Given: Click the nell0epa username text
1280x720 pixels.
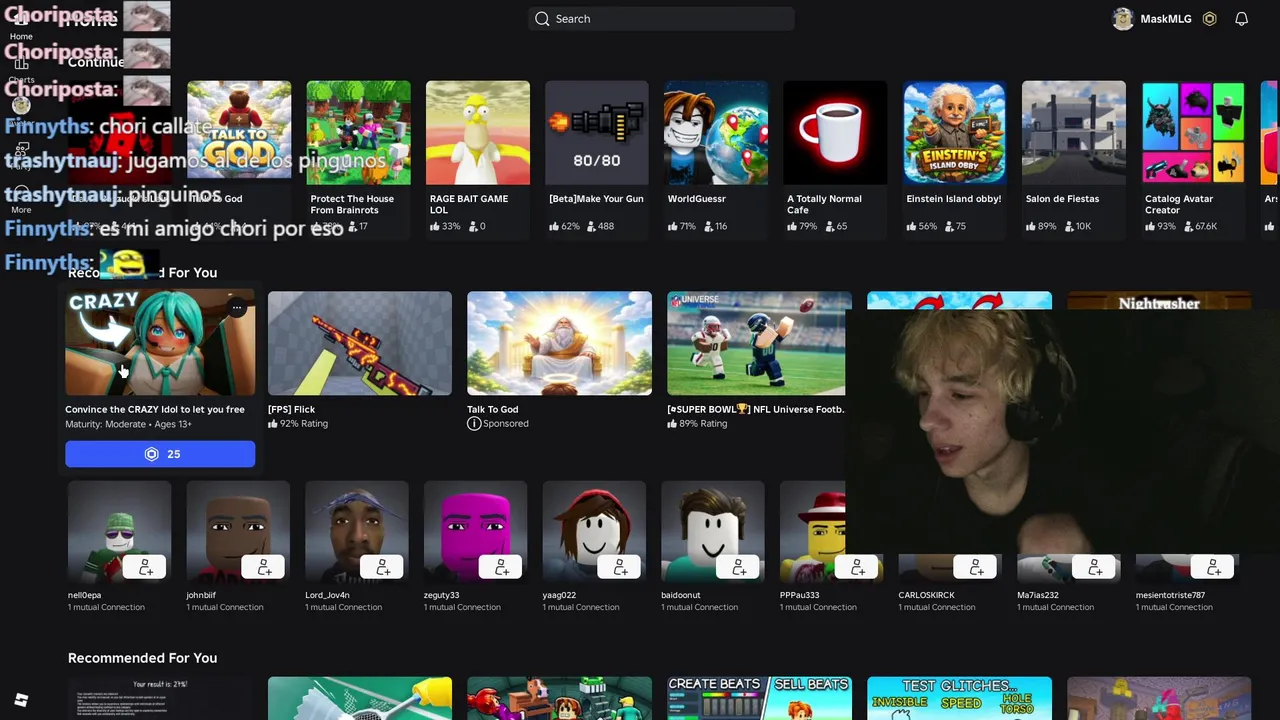Looking at the screenshot, I should (x=84, y=595).
